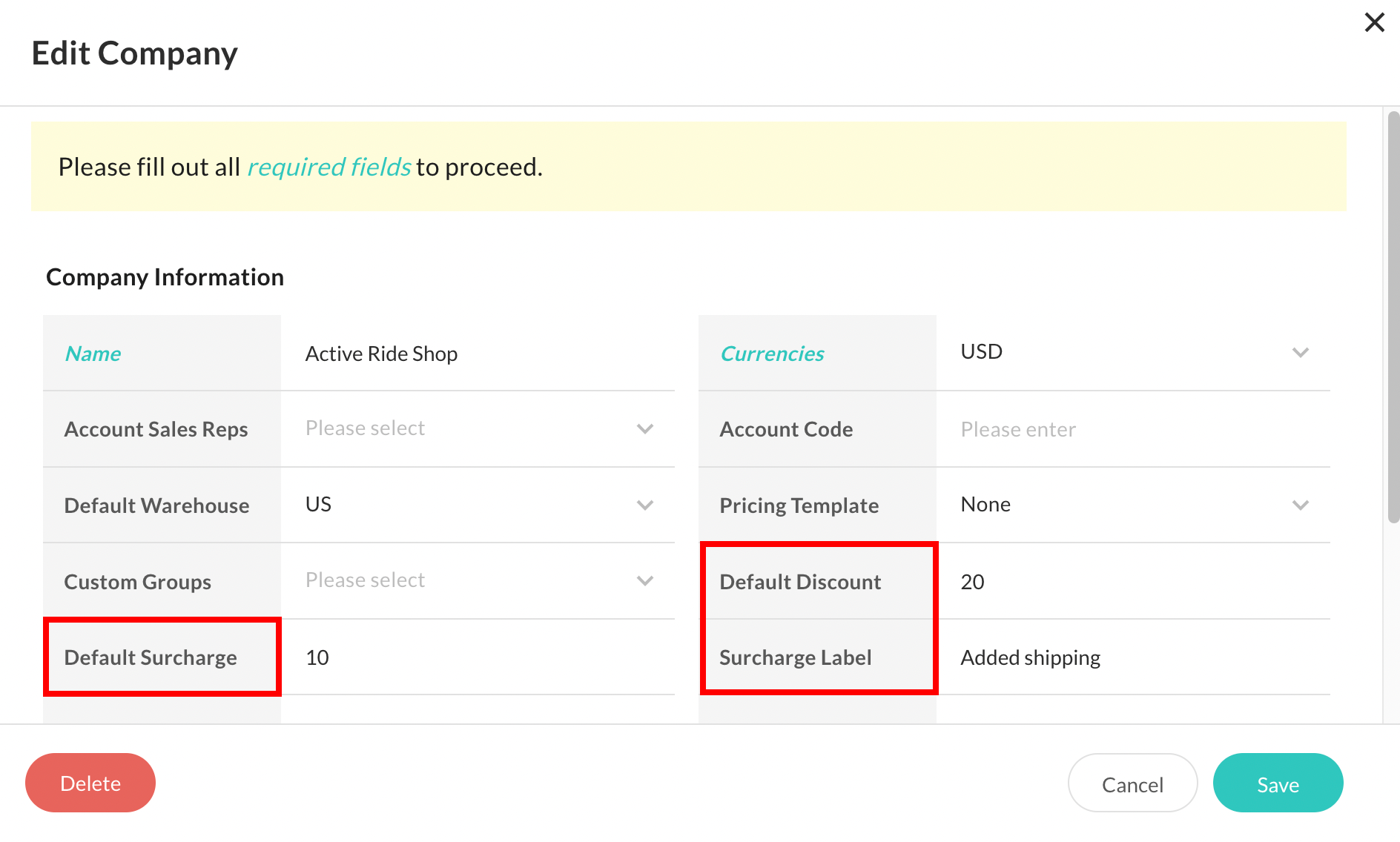Open the Custom Groups dropdown
Viewport: 1400px width, 842px height.
478,580
